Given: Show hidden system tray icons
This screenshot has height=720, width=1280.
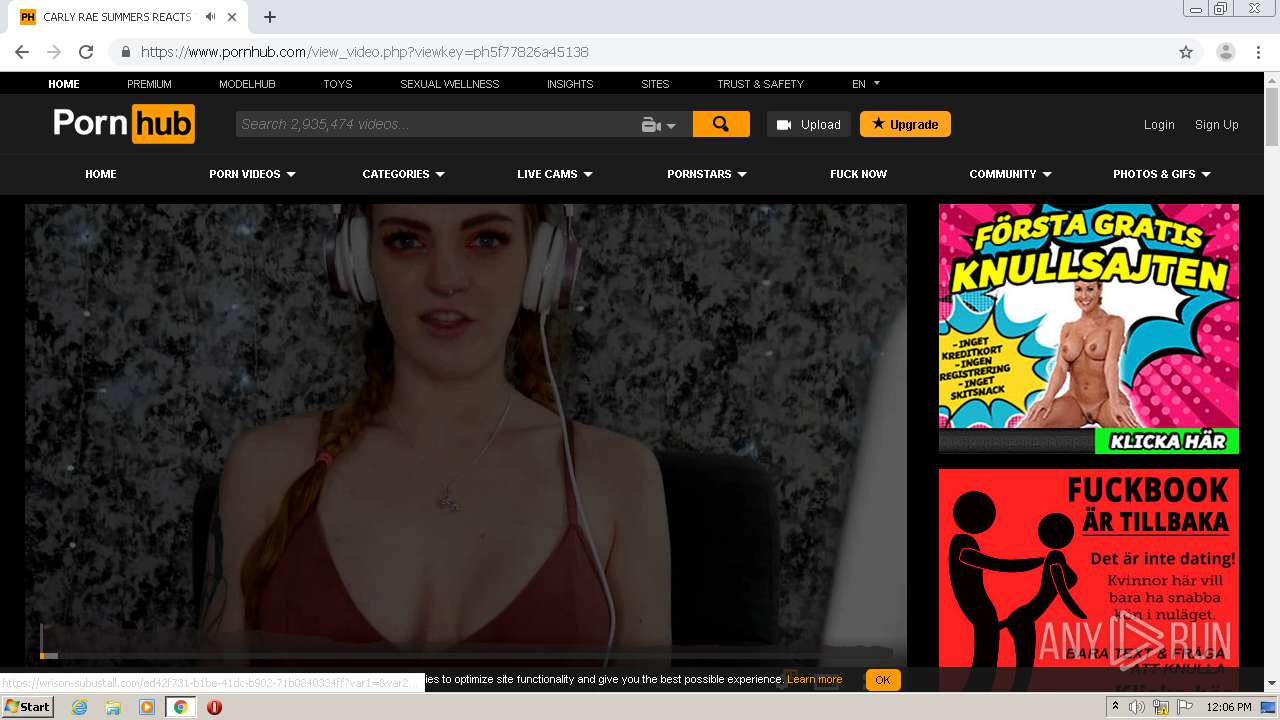Looking at the screenshot, I should pyautogui.click(x=1115, y=707).
